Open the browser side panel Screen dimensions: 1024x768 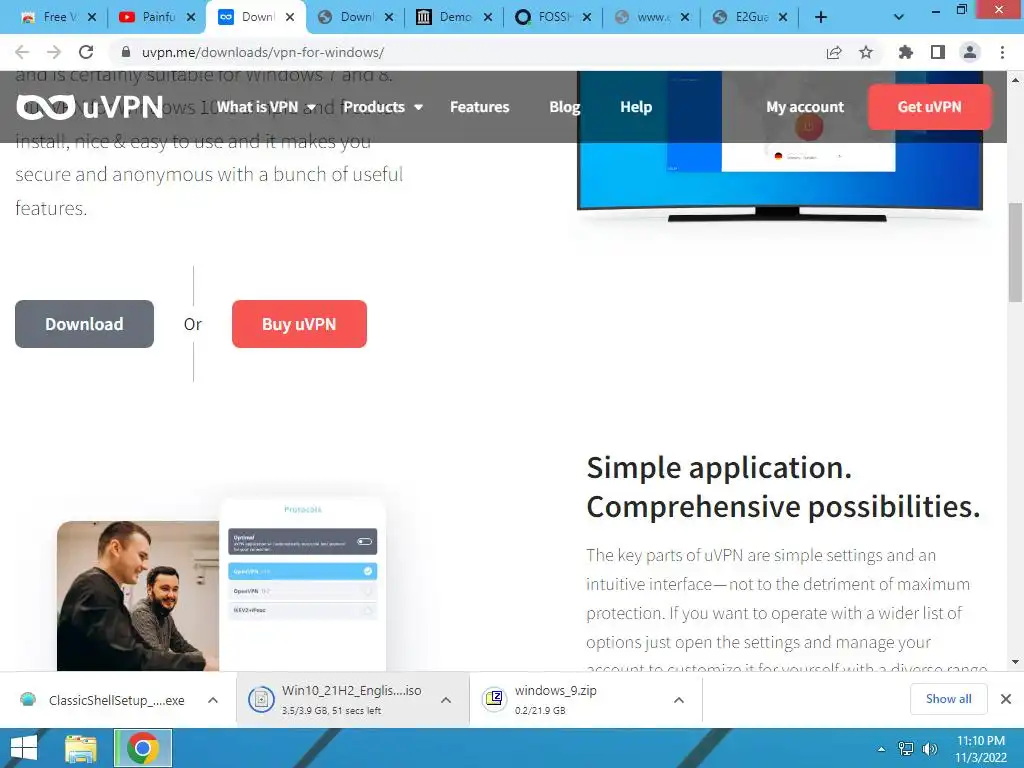tap(938, 52)
